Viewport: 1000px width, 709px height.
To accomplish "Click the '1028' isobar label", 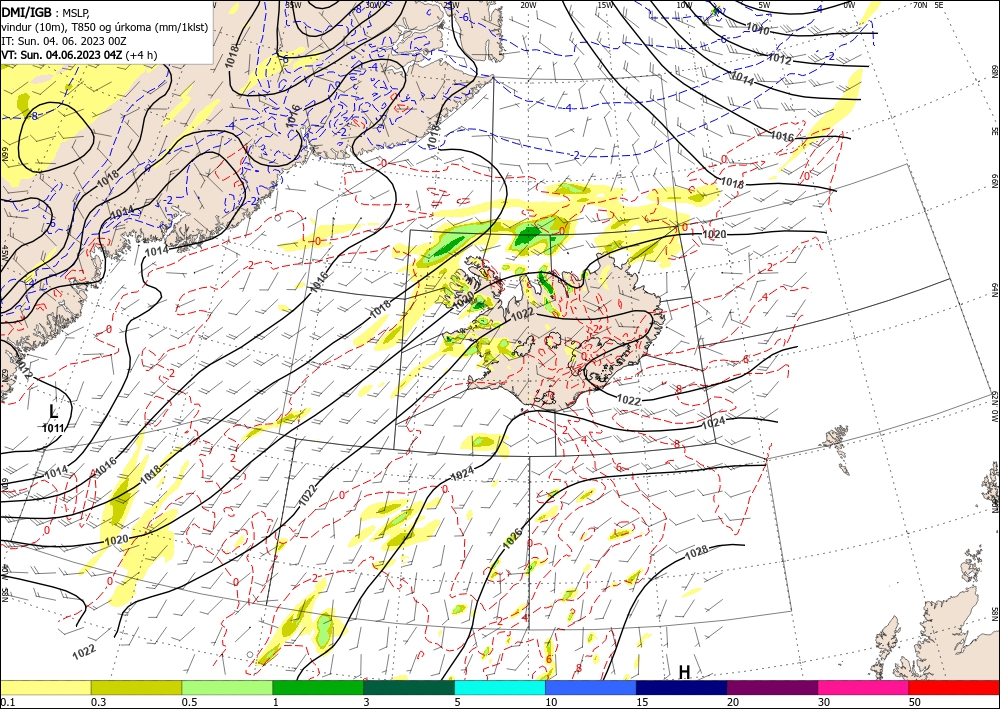I will click(x=696, y=553).
